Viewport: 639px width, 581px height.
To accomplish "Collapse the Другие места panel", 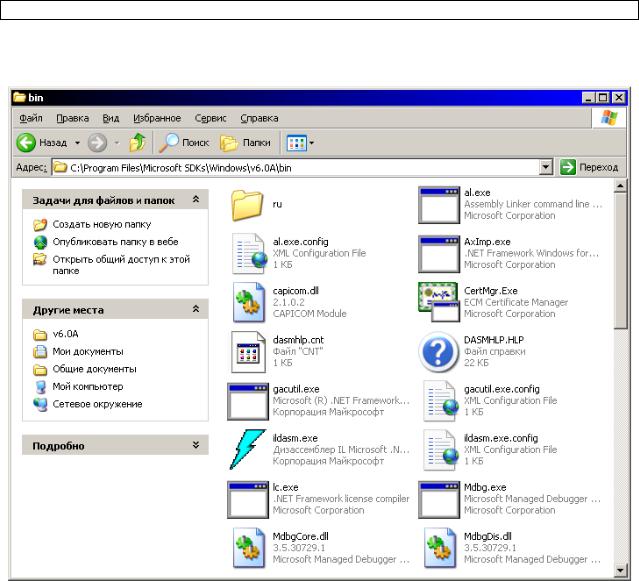I will (196, 309).
